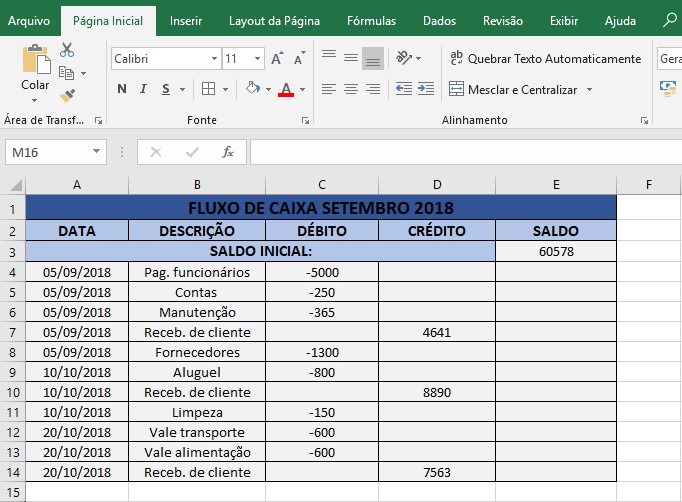The width and height of the screenshot is (682, 502).
Task: Toggle italic I formatting
Action: [143, 89]
